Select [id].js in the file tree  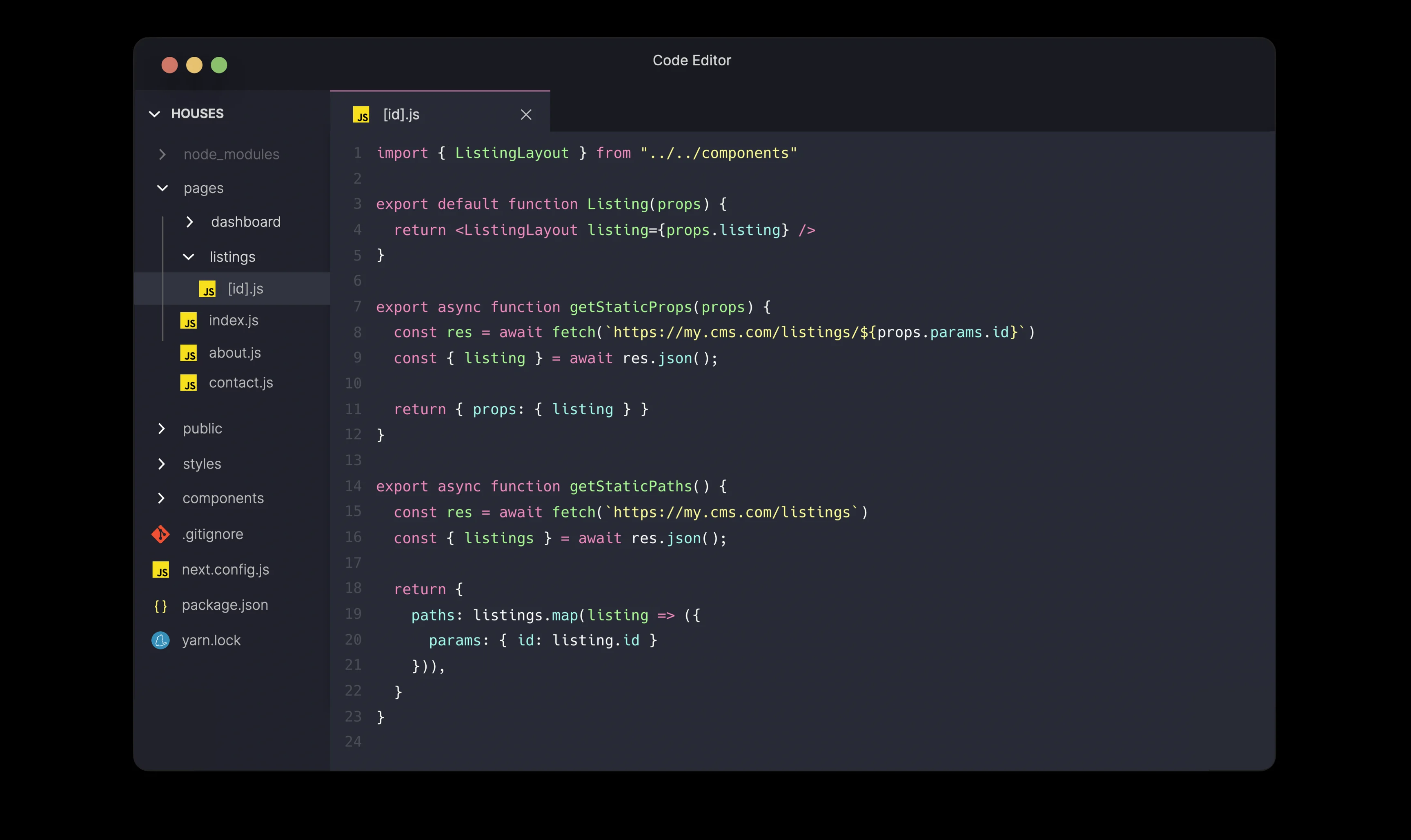click(x=245, y=289)
